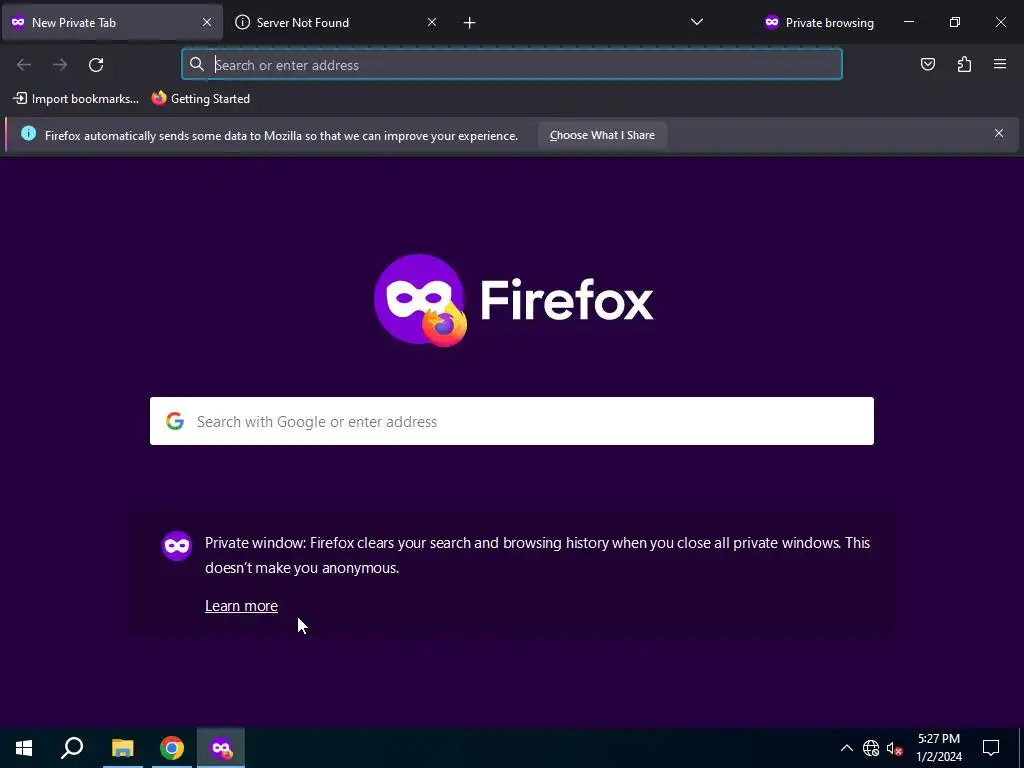The width and height of the screenshot is (1024, 768).
Task: Reload the current page
Action: pyautogui.click(x=96, y=65)
